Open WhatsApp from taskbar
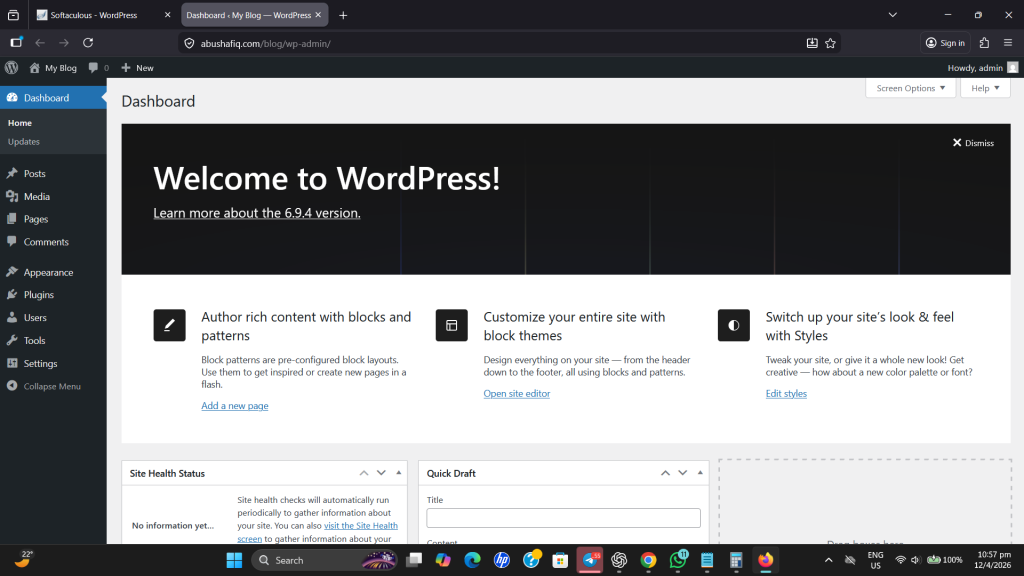1024x576 pixels. (678, 560)
